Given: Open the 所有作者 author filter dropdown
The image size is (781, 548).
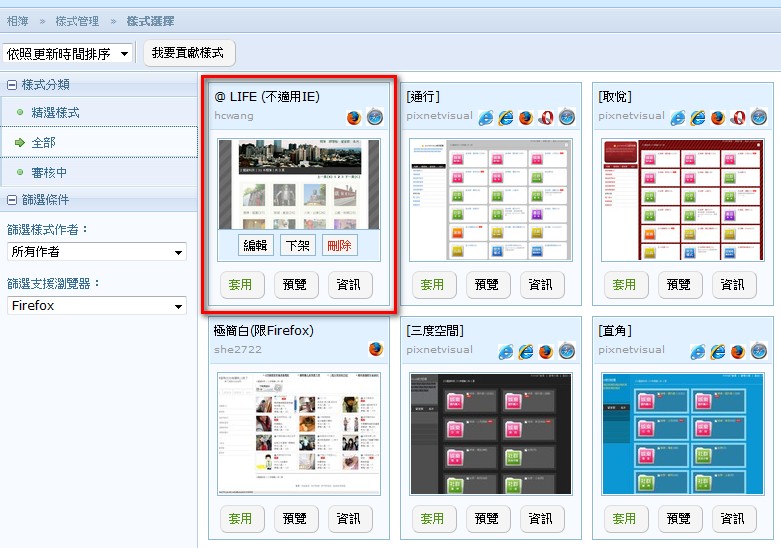Looking at the screenshot, I should [x=97, y=252].
